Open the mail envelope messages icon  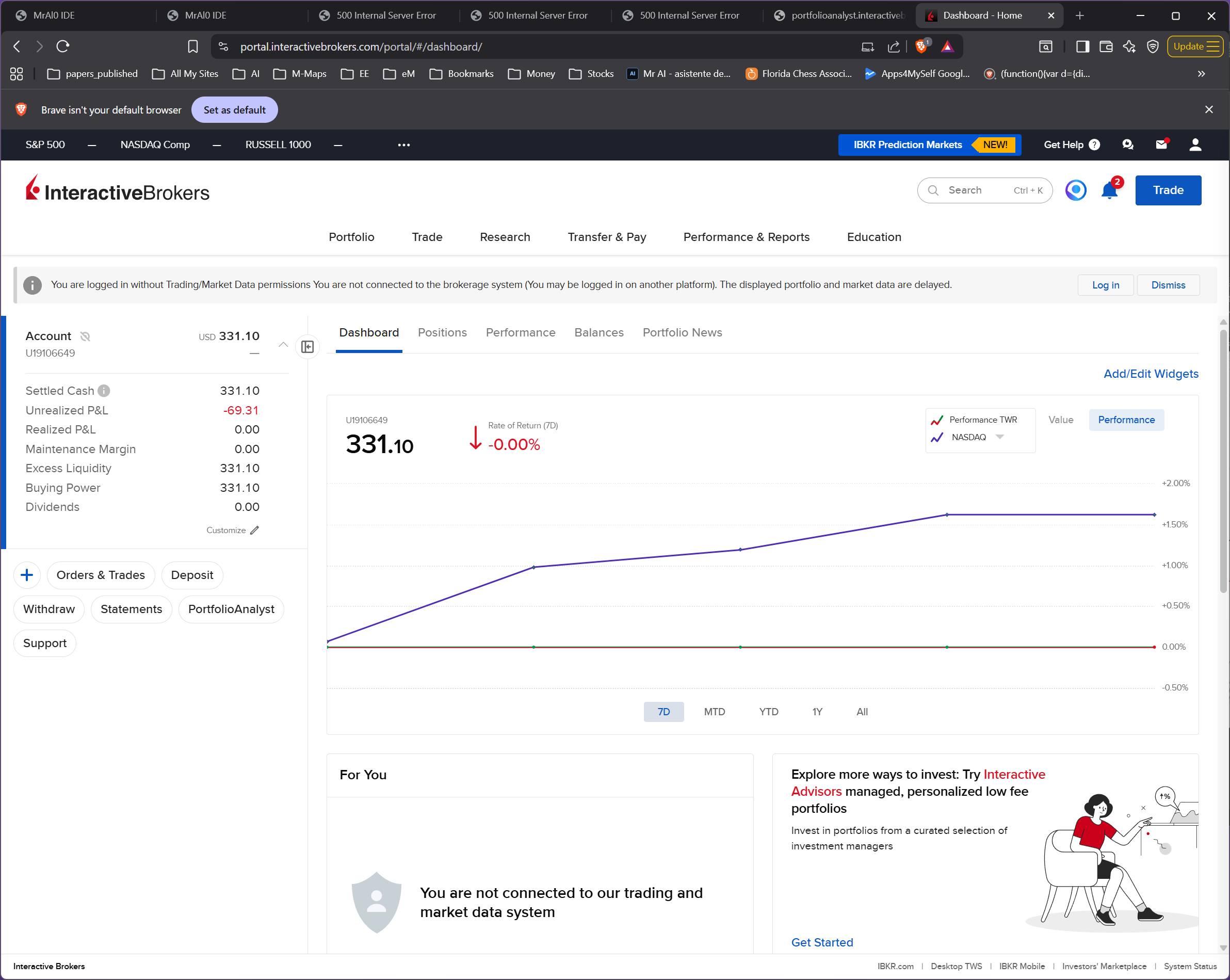click(1161, 144)
